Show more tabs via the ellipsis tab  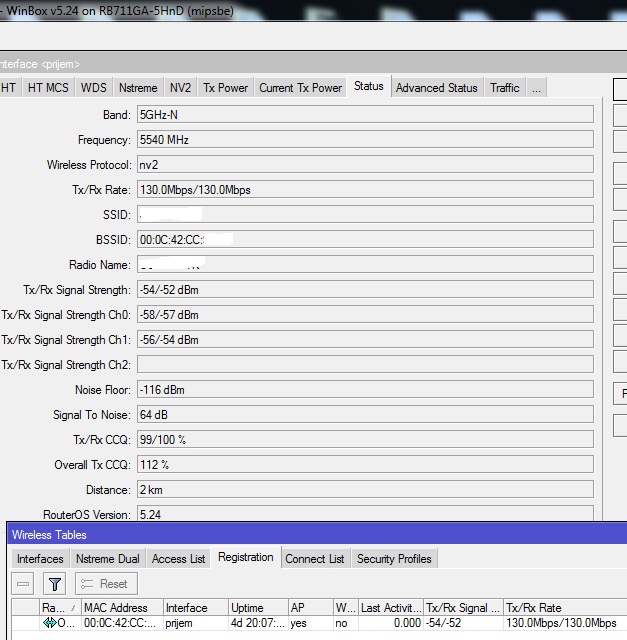(536, 87)
